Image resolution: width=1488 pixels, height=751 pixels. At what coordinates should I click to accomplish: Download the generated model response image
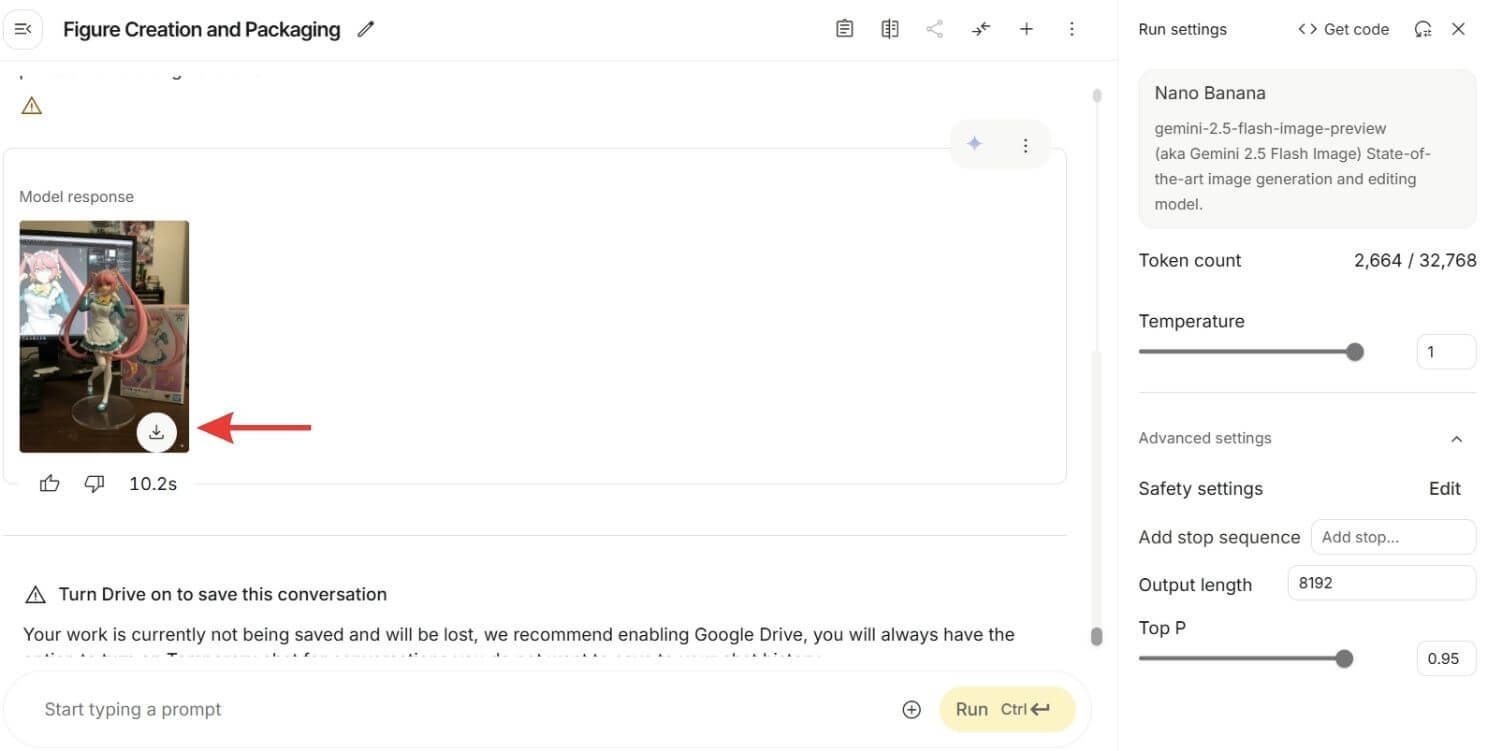tap(157, 432)
